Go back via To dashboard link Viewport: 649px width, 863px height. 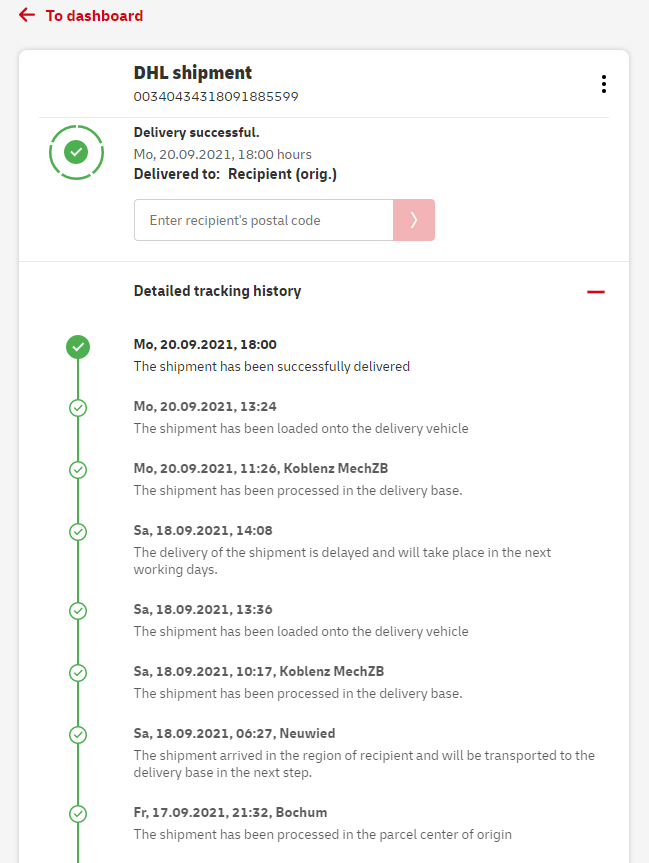[94, 16]
